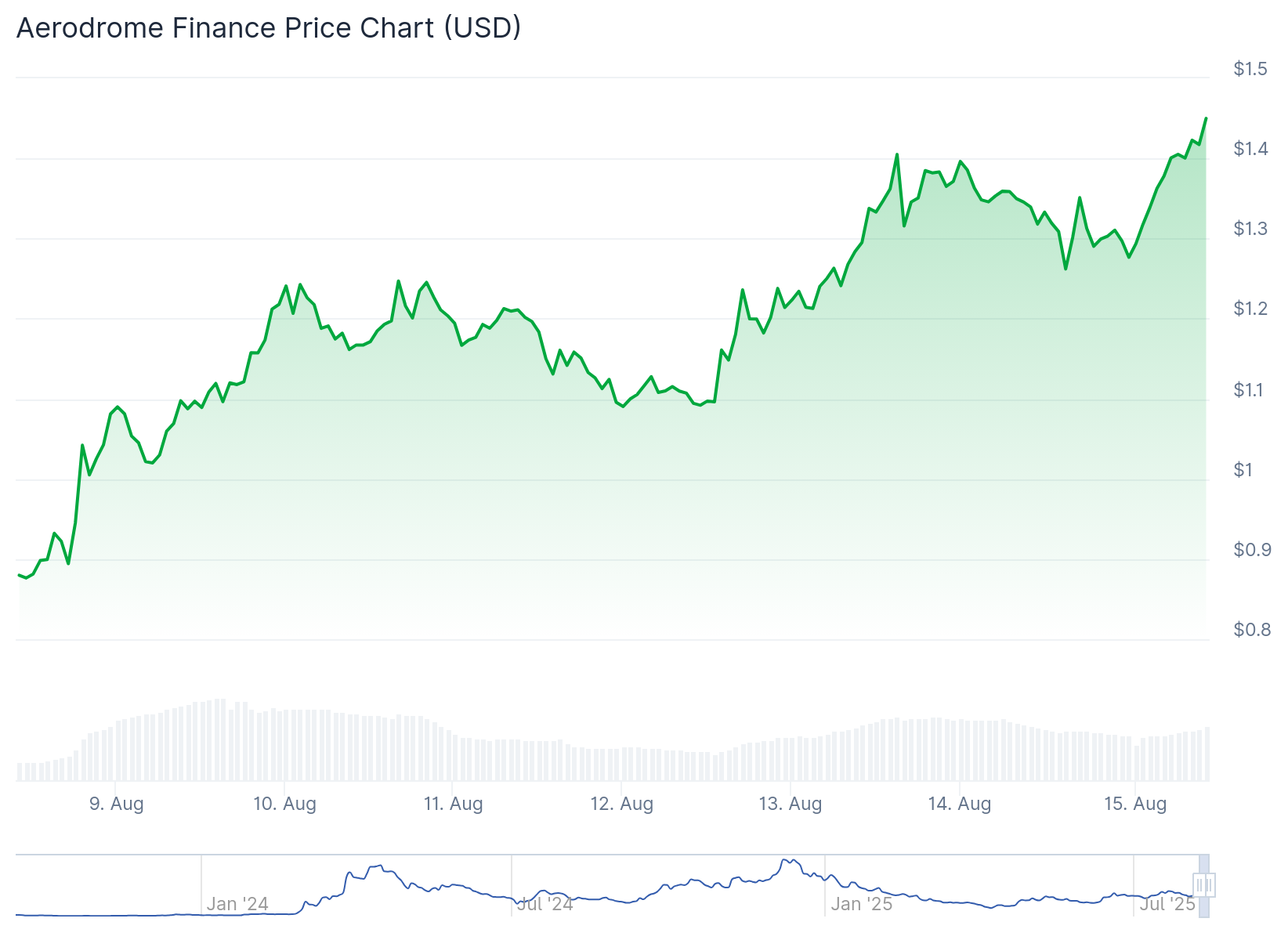This screenshot has width=1288, height=940.
Task: Click the $0.8 price axis label
Action: tap(1251, 630)
